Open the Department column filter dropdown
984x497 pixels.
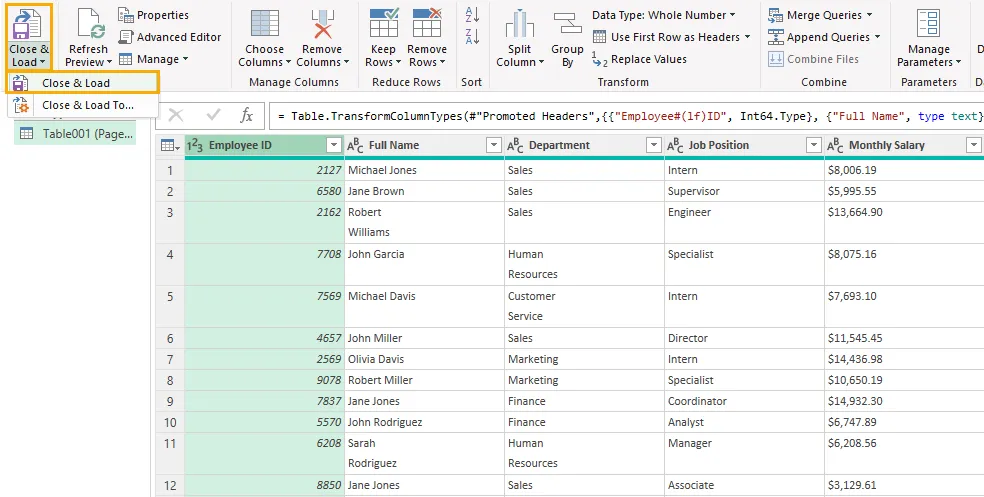(654, 146)
